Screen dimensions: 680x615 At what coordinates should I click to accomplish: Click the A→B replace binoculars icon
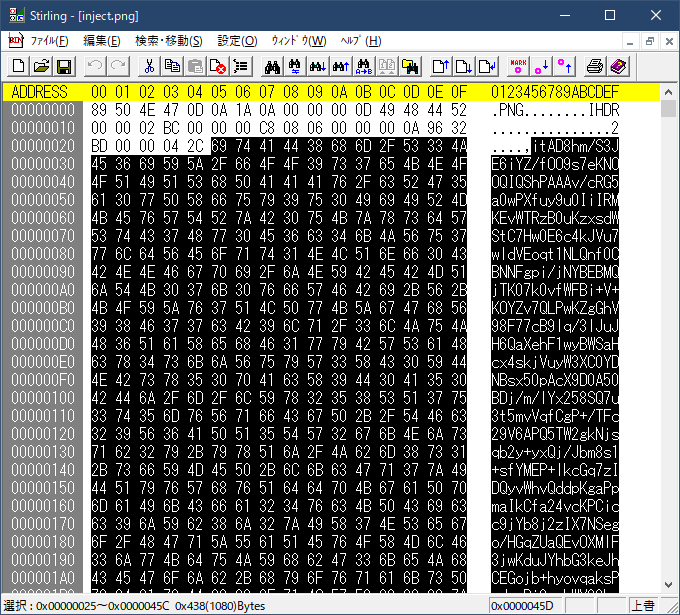coord(363,66)
